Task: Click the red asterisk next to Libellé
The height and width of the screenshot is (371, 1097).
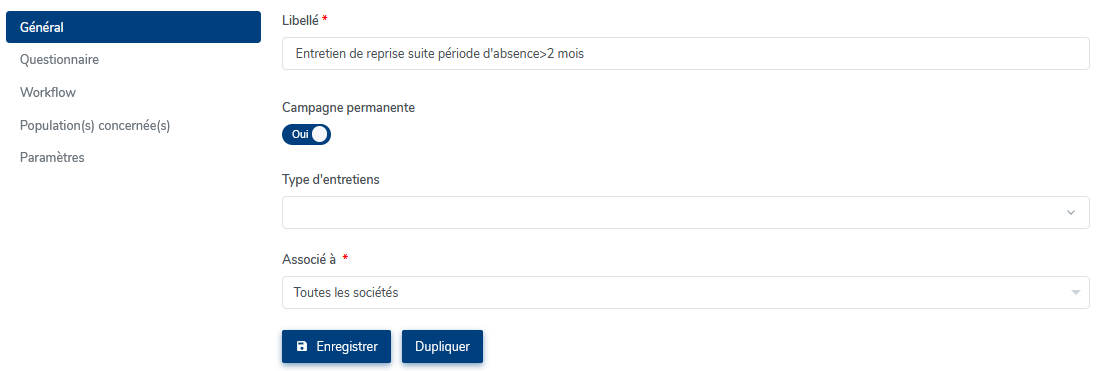Action: (325, 20)
